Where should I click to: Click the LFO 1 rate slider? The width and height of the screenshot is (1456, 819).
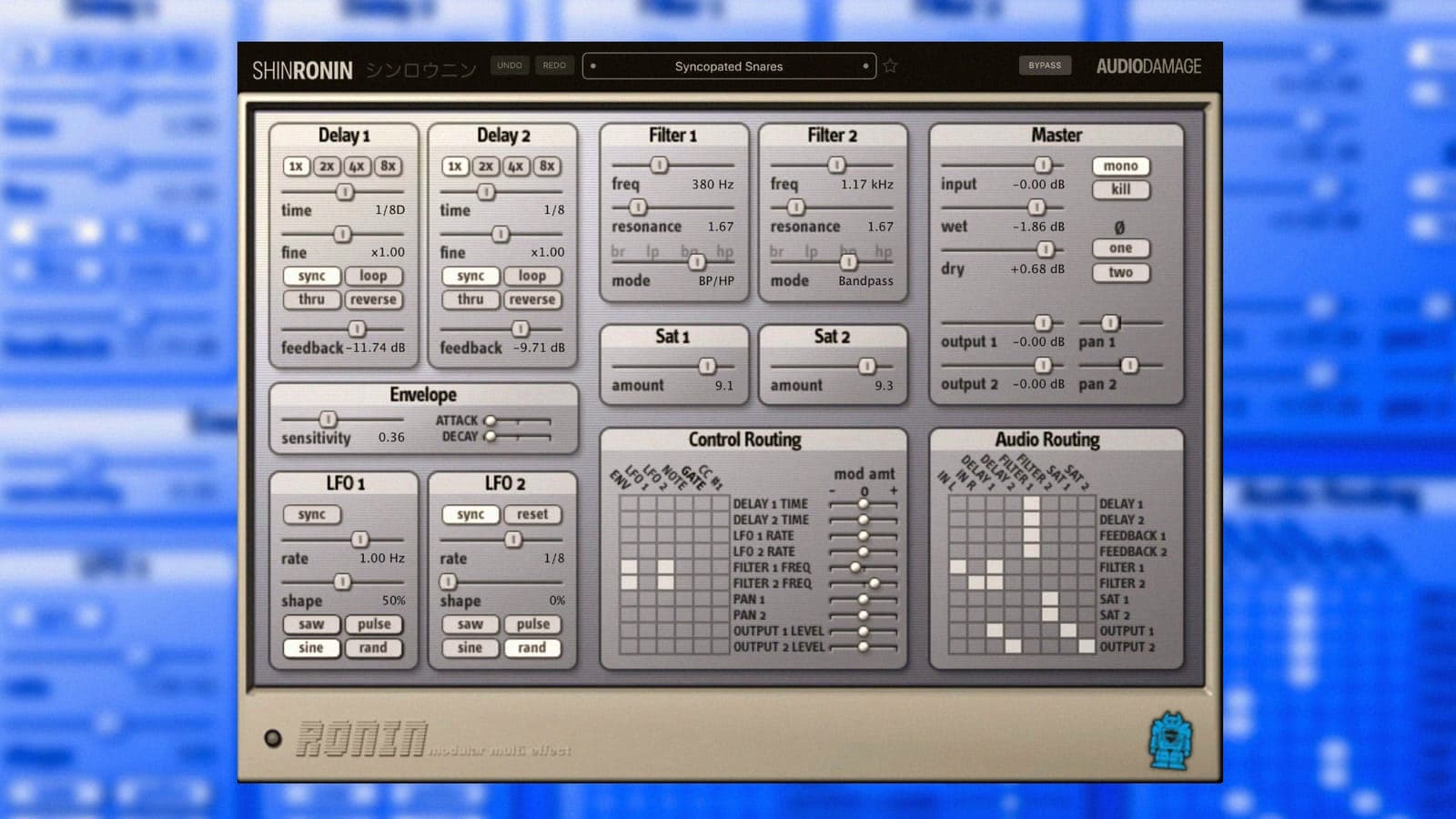pos(343,540)
